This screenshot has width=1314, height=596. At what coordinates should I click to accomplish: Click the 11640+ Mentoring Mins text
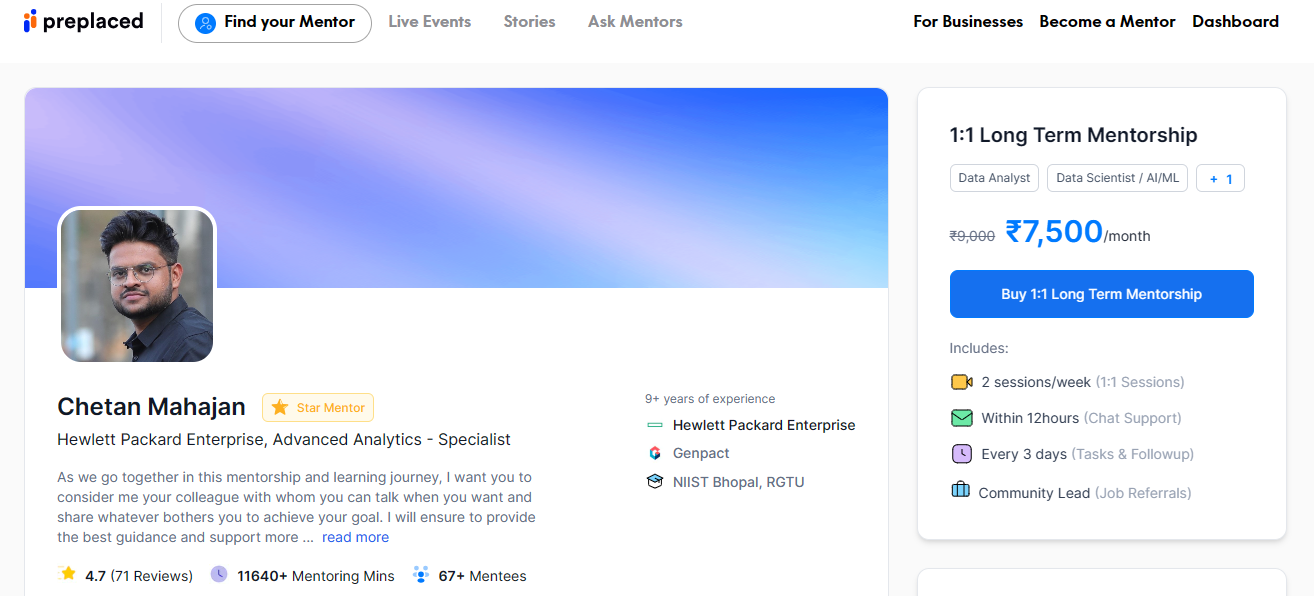(316, 575)
